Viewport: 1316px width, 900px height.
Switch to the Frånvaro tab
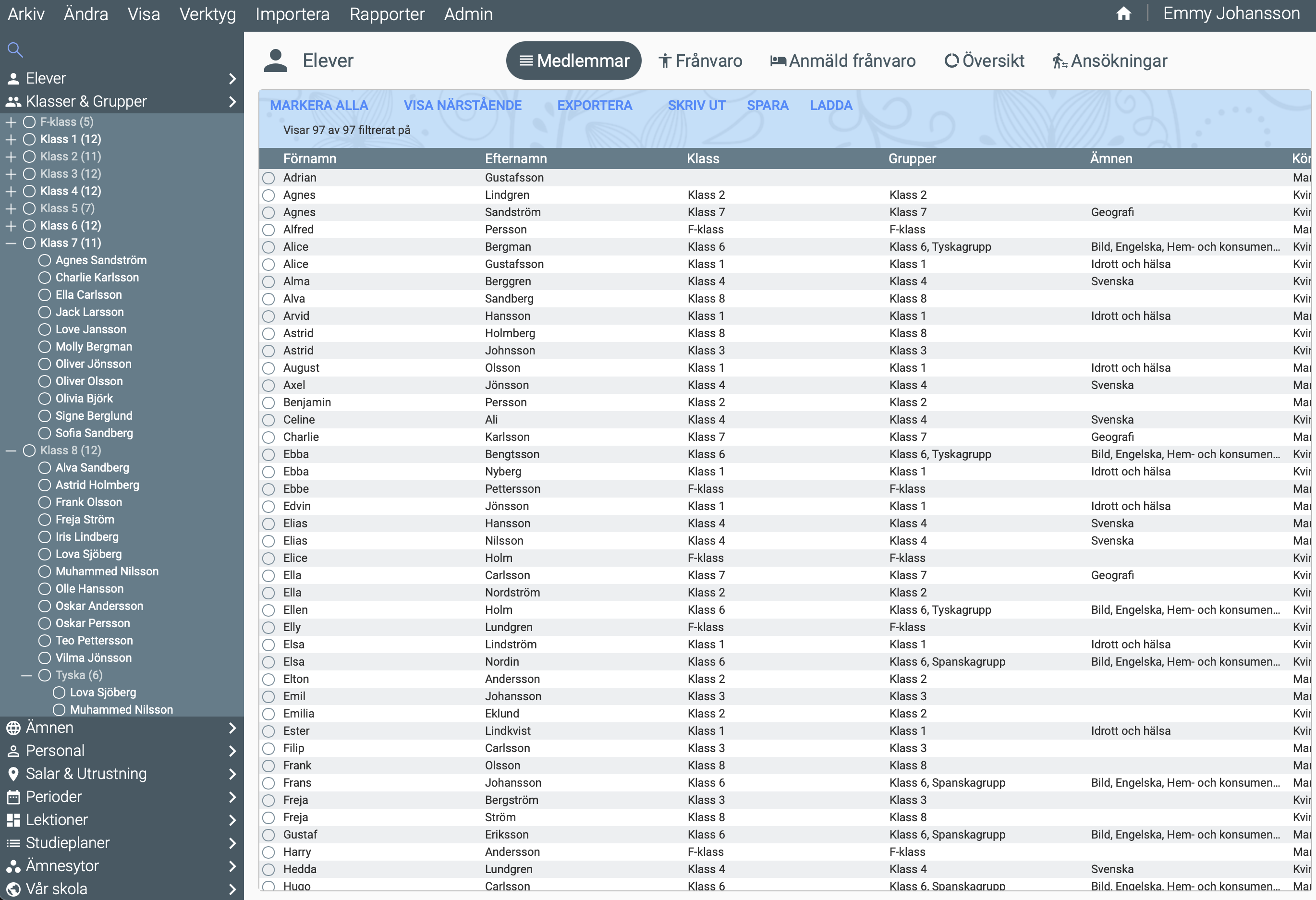(700, 61)
